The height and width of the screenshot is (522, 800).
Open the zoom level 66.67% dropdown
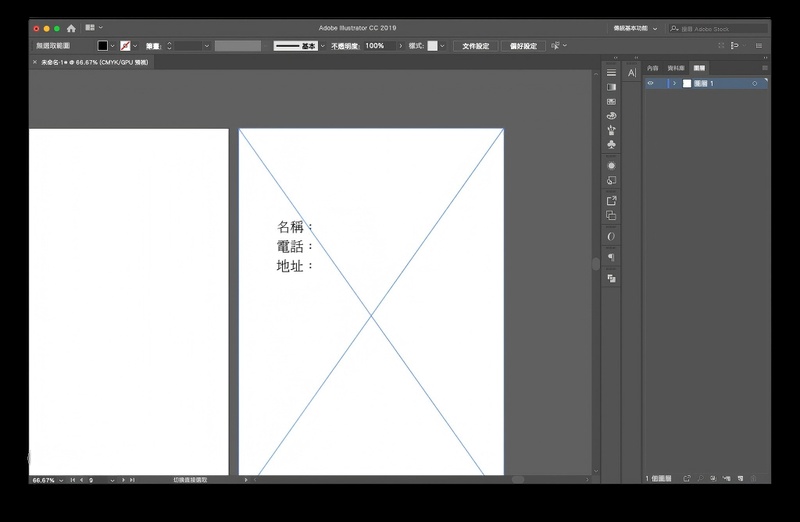click(61, 480)
